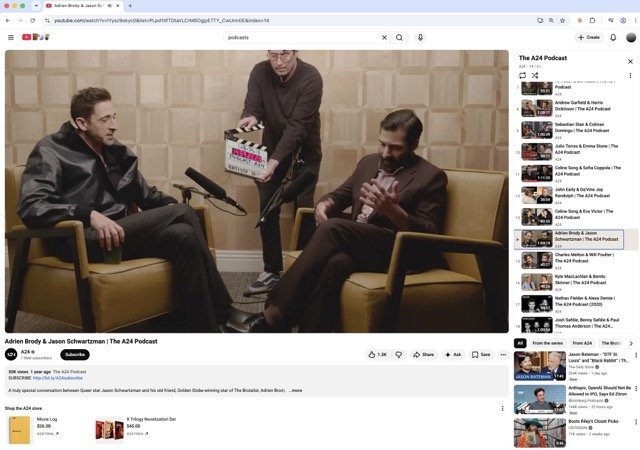Open the YouTube hamburger guide menu
Screen dimensions: 640x450
[x=11, y=37]
